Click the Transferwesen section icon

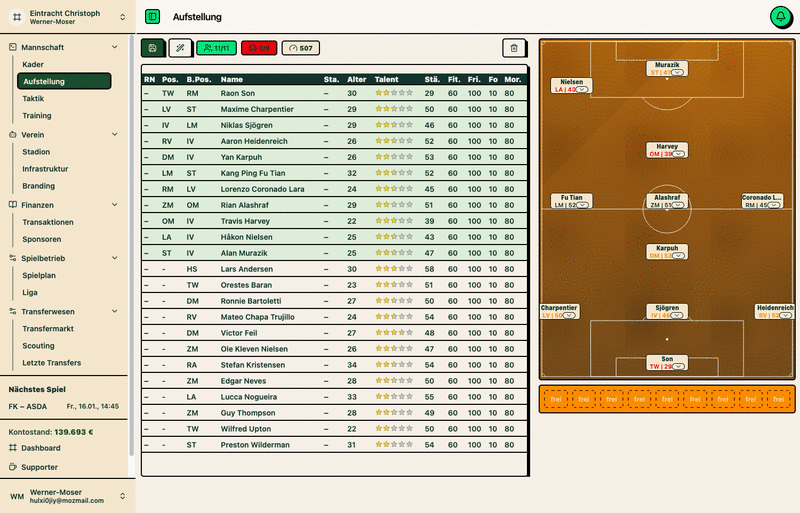point(13,311)
